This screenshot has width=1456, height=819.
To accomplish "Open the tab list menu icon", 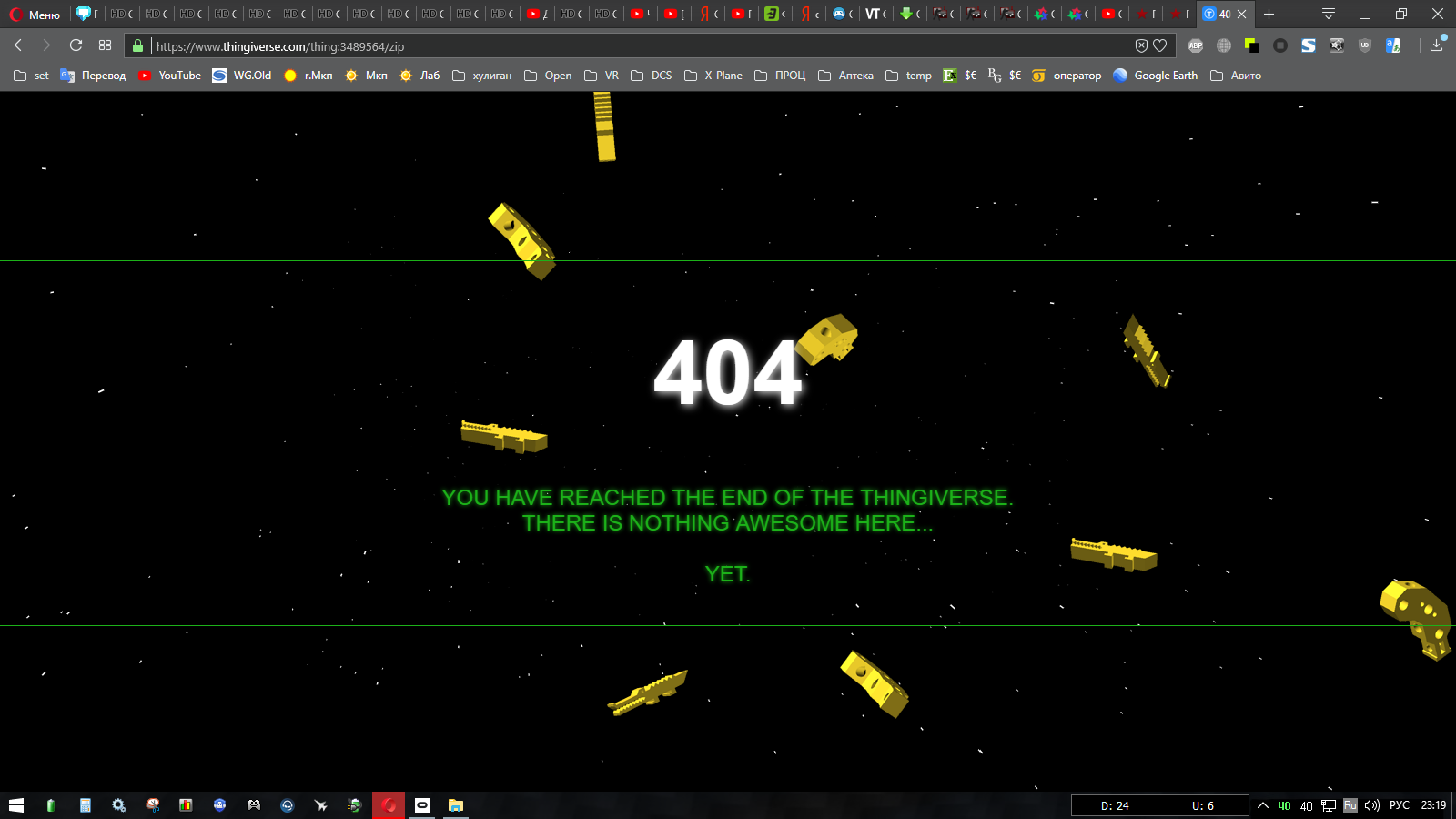I will [1329, 14].
